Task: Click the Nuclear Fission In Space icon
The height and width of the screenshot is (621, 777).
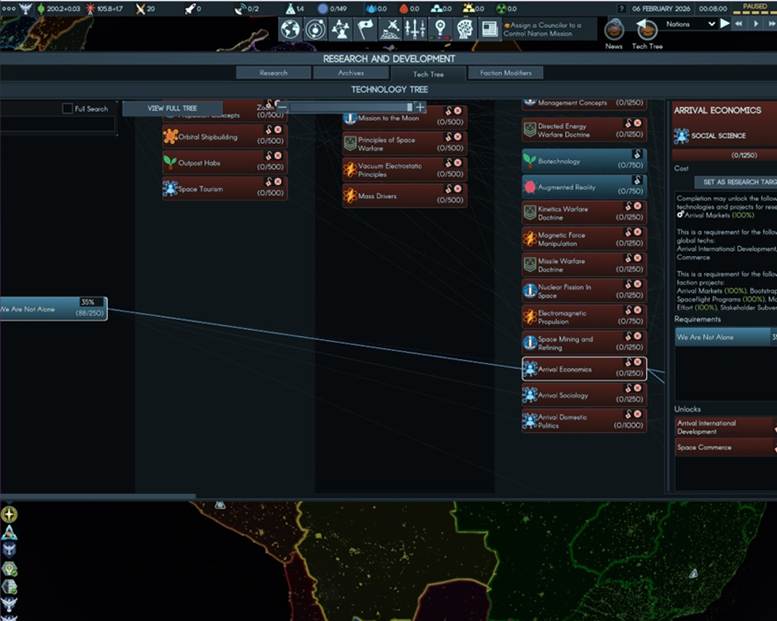Action: (x=530, y=290)
